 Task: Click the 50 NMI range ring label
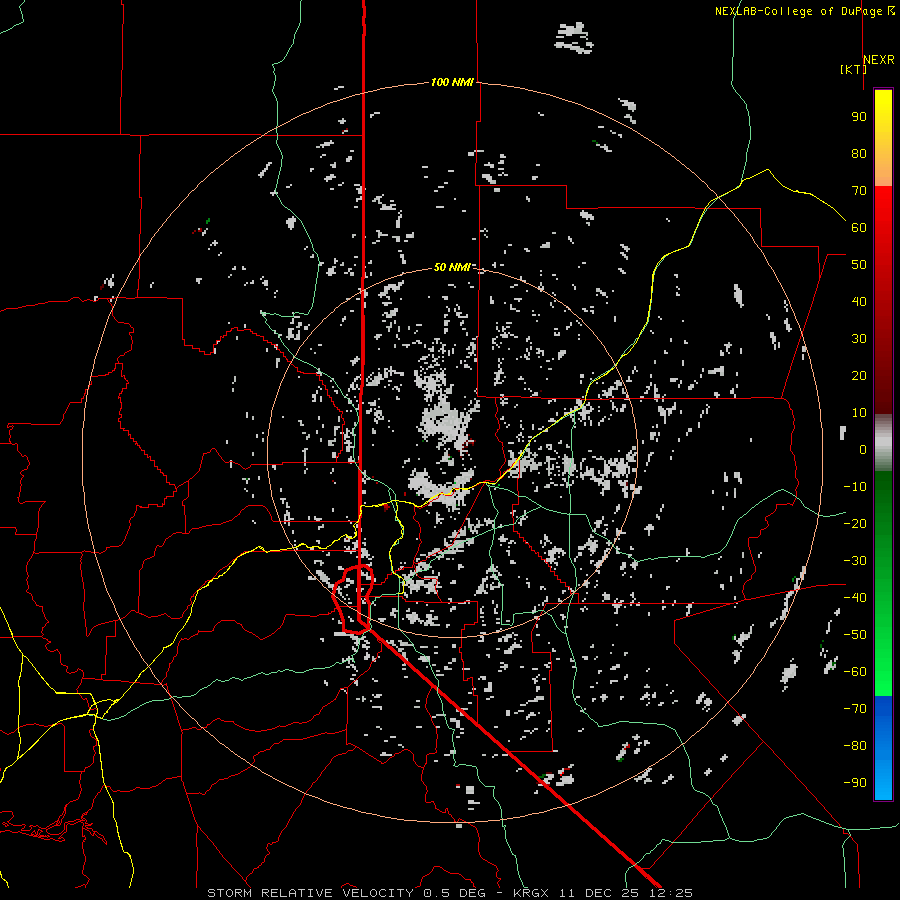click(452, 267)
